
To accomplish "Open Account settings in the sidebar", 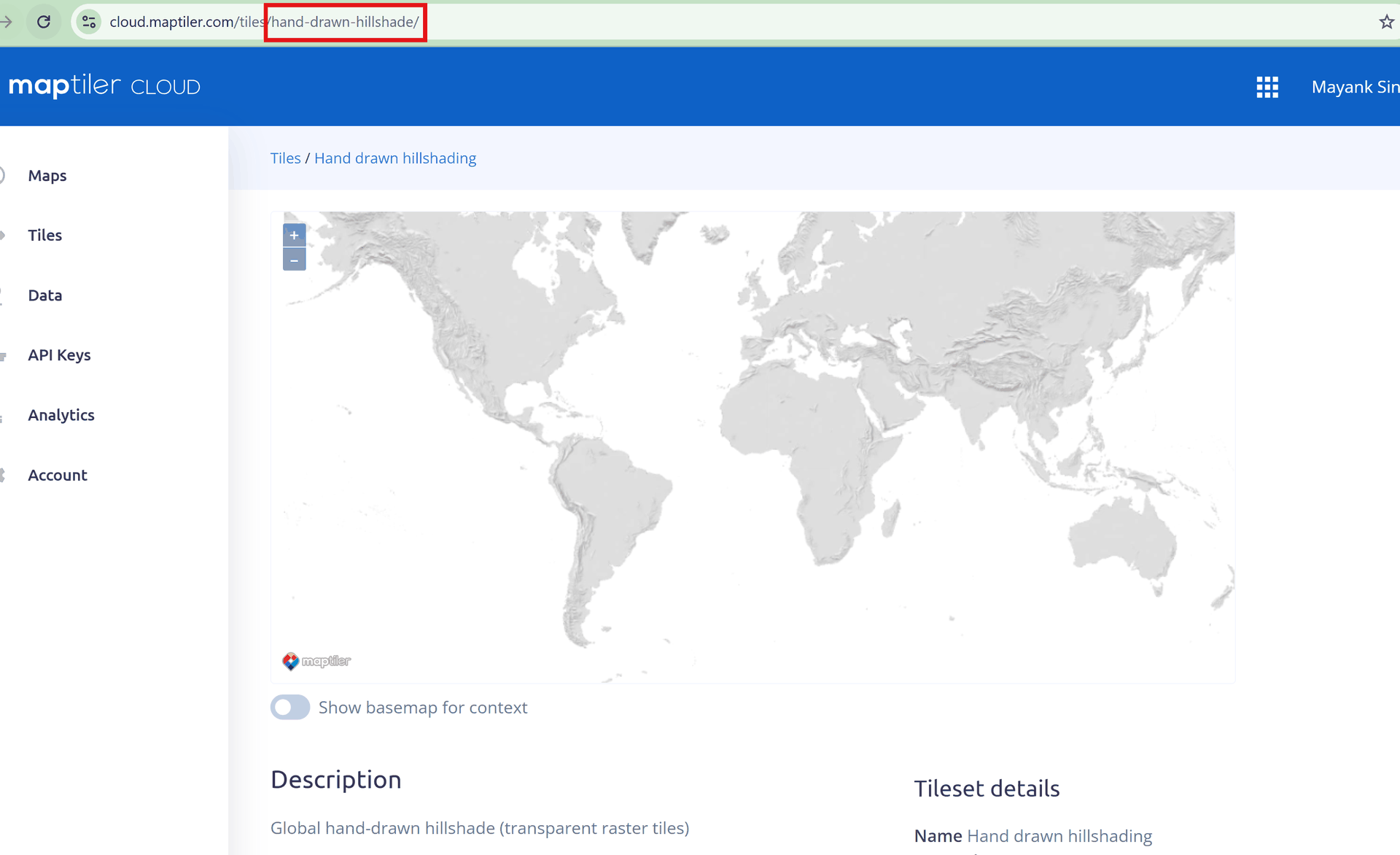I will tap(58, 475).
